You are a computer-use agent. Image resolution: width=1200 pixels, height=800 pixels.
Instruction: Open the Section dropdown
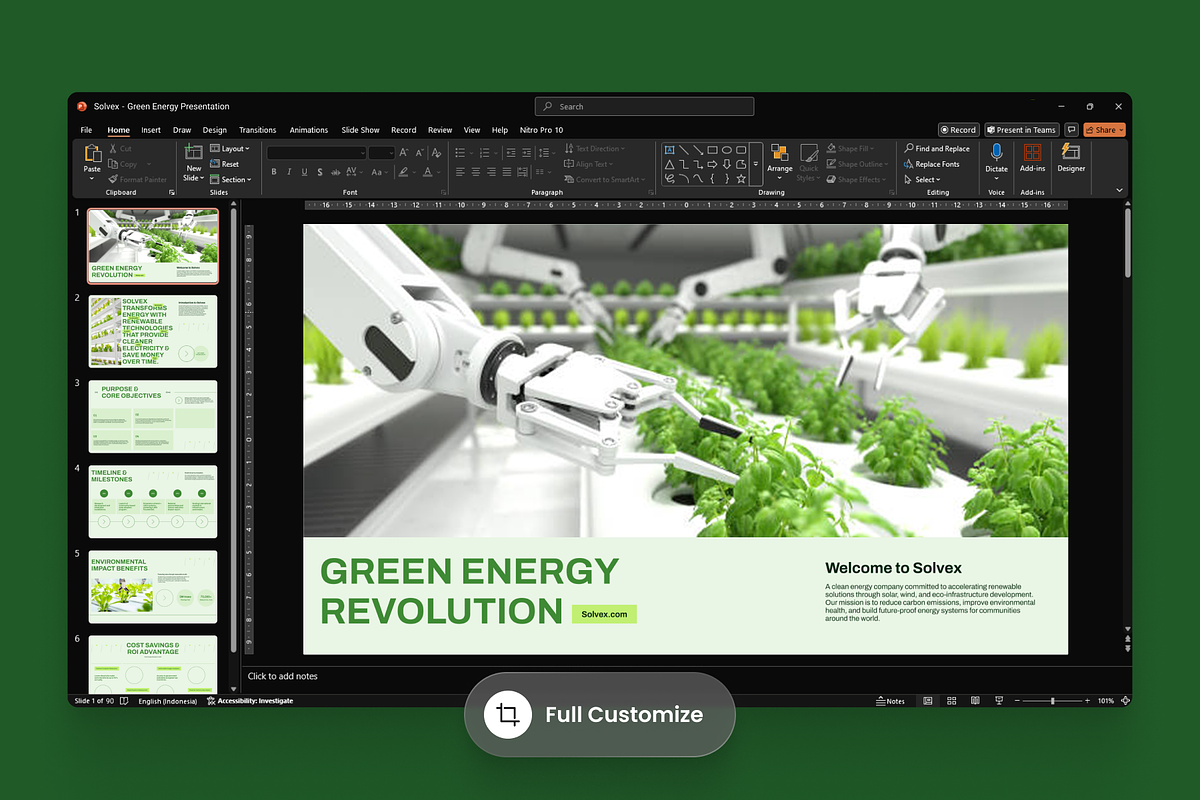click(x=231, y=180)
